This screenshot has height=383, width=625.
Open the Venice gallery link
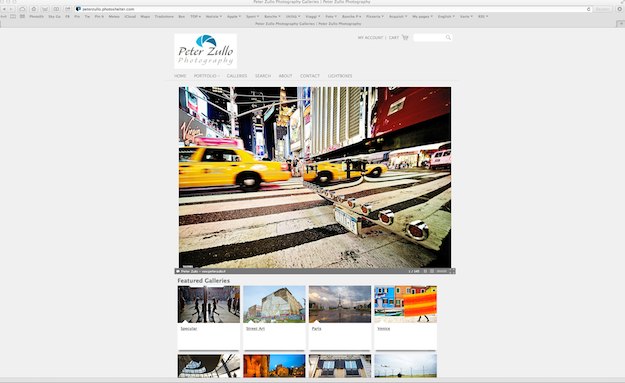383,329
